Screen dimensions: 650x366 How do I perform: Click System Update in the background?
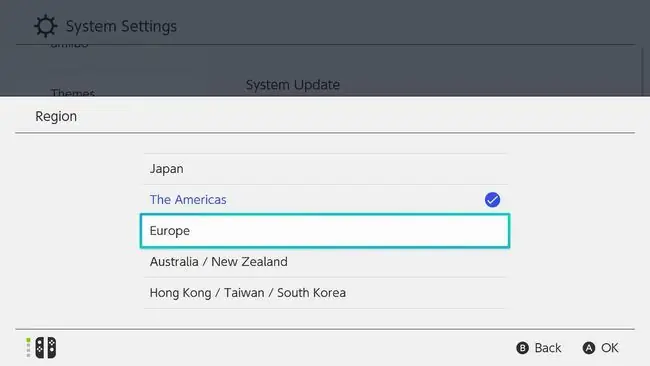point(293,85)
